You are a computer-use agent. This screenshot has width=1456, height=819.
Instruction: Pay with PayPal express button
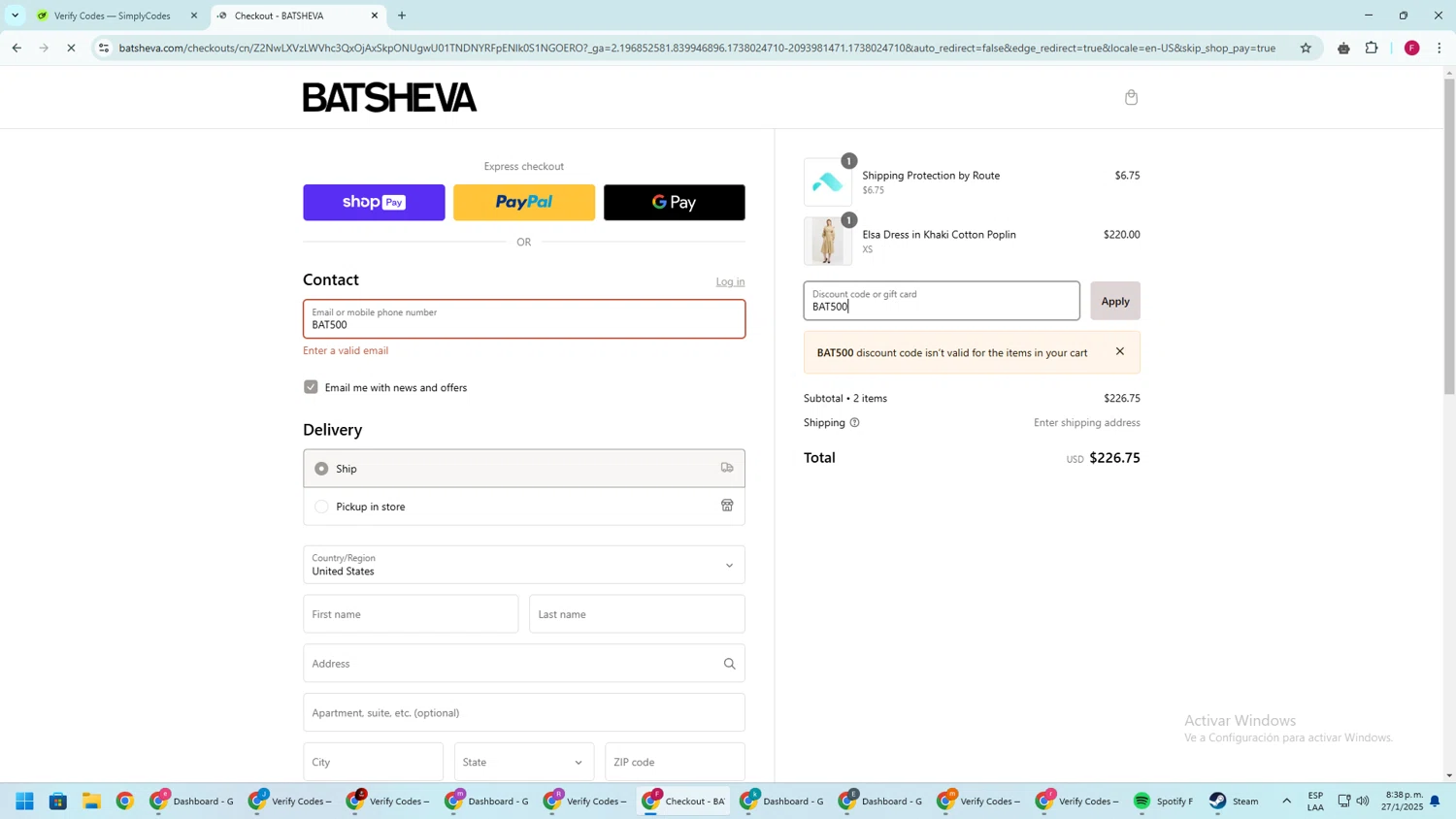point(524,202)
